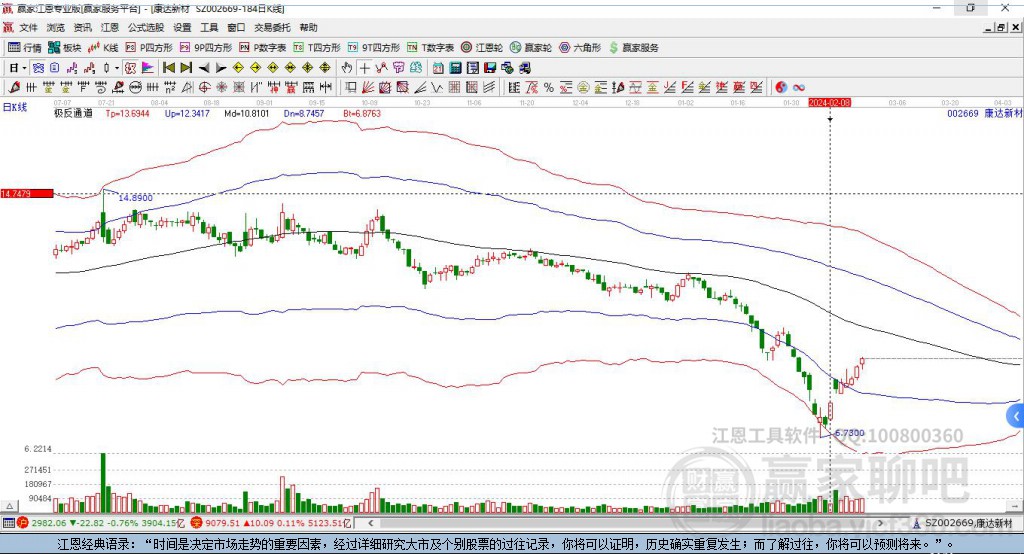Open the 设置 menu

(182, 27)
